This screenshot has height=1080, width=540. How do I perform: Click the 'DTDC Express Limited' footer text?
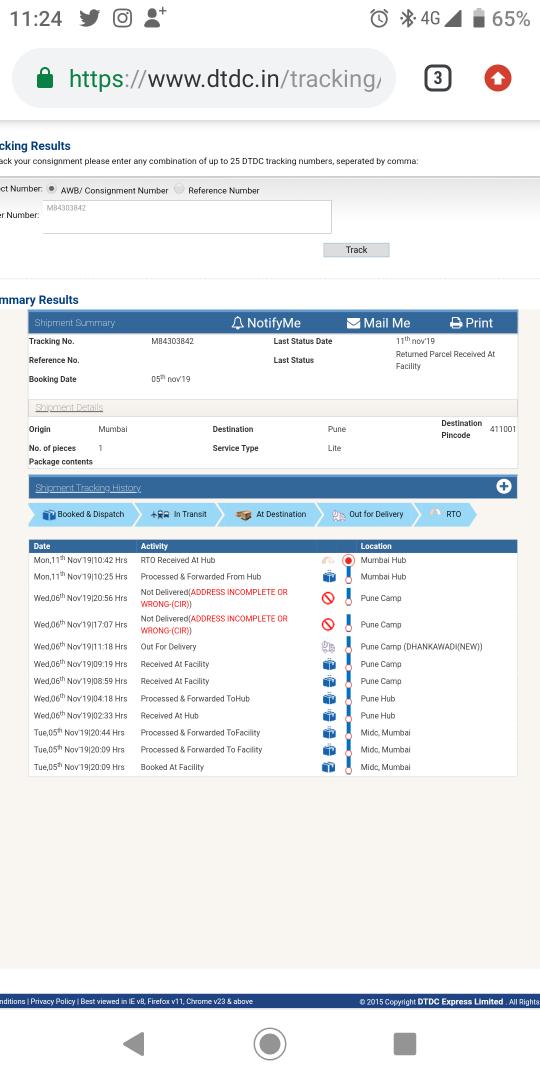[460, 1001]
